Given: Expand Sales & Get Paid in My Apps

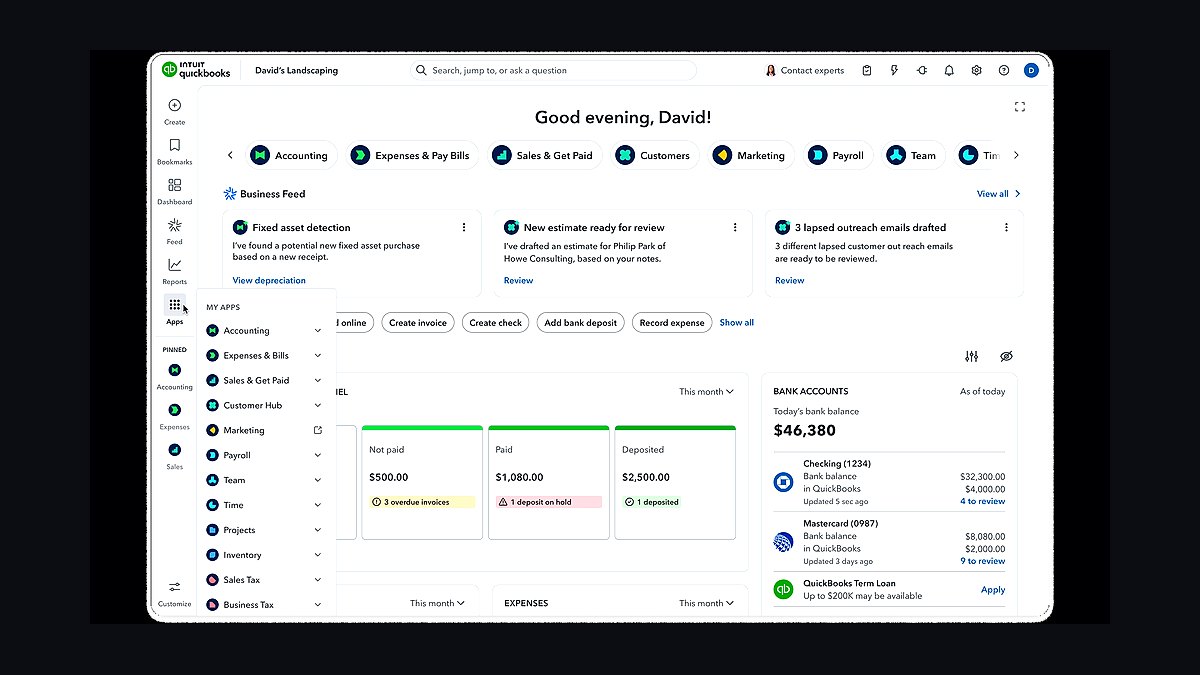Looking at the screenshot, I should click(x=318, y=381).
